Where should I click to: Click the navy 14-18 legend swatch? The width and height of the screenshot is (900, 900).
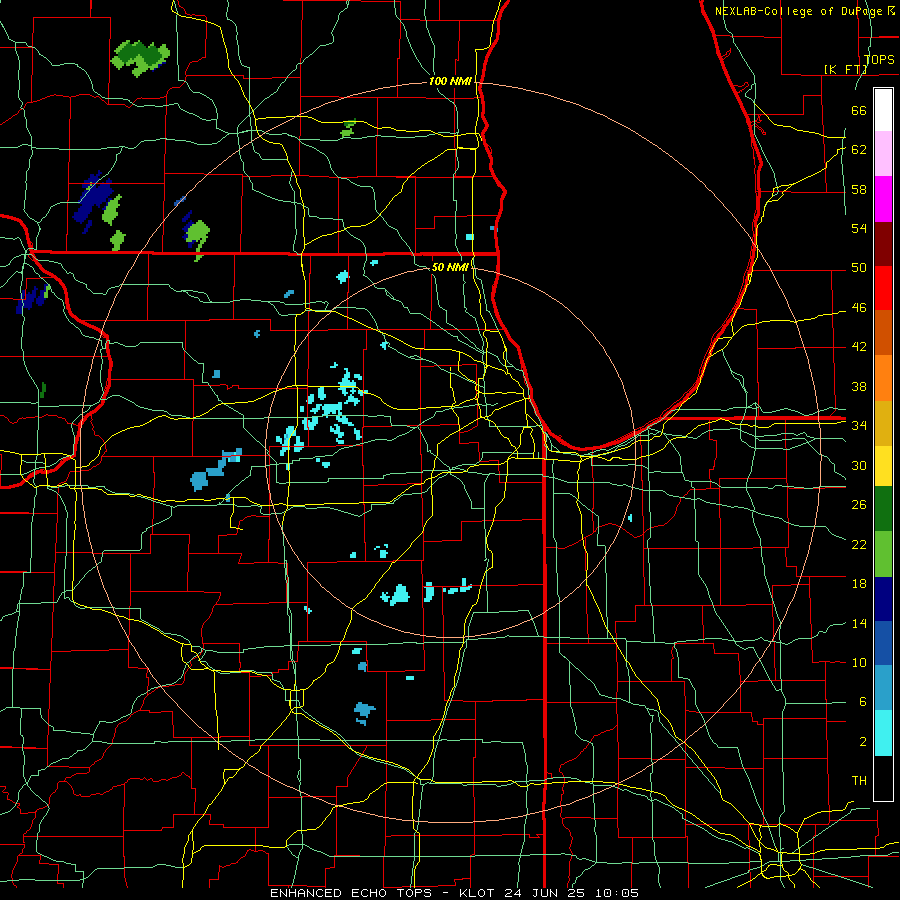coord(883,599)
